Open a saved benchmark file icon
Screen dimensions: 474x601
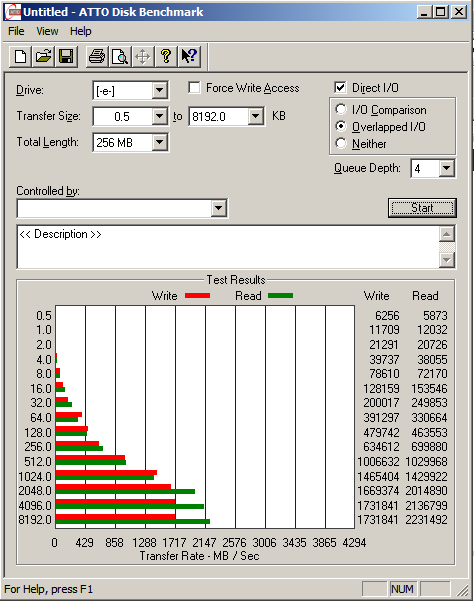(x=43, y=57)
